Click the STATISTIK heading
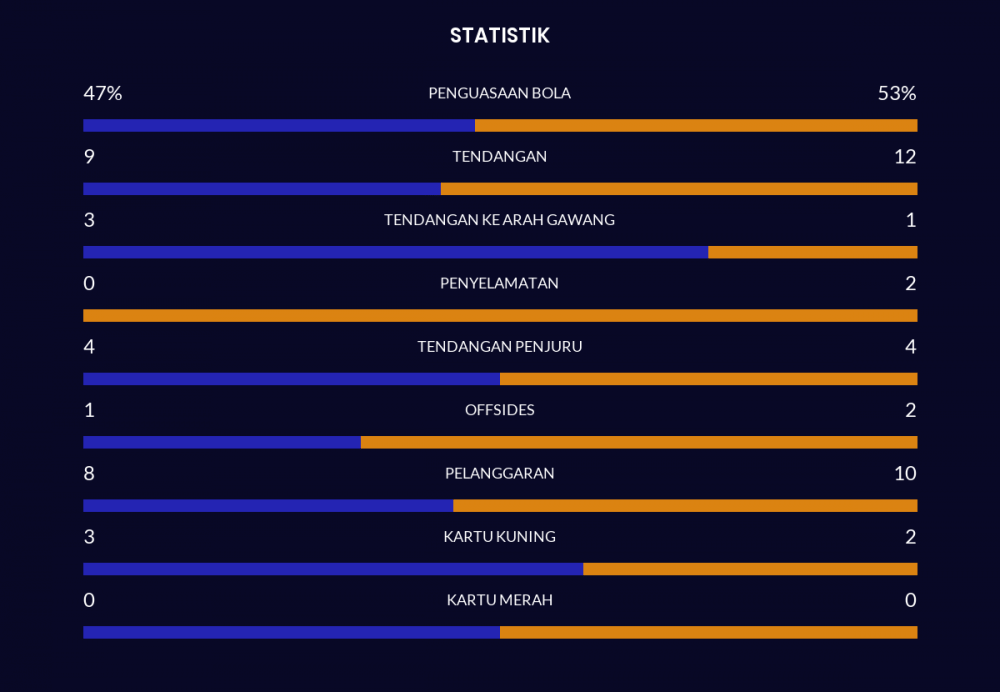This screenshot has height=692, width=1000. (499, 36)
